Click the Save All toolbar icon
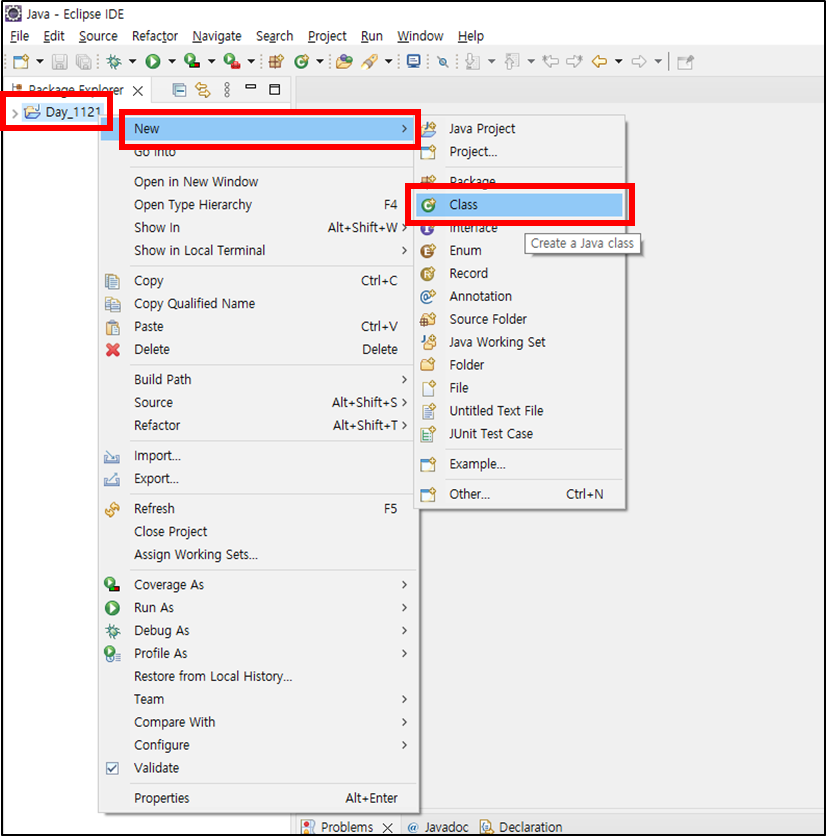The width and height of the screenshot is (826, 836). pos(84,62)
